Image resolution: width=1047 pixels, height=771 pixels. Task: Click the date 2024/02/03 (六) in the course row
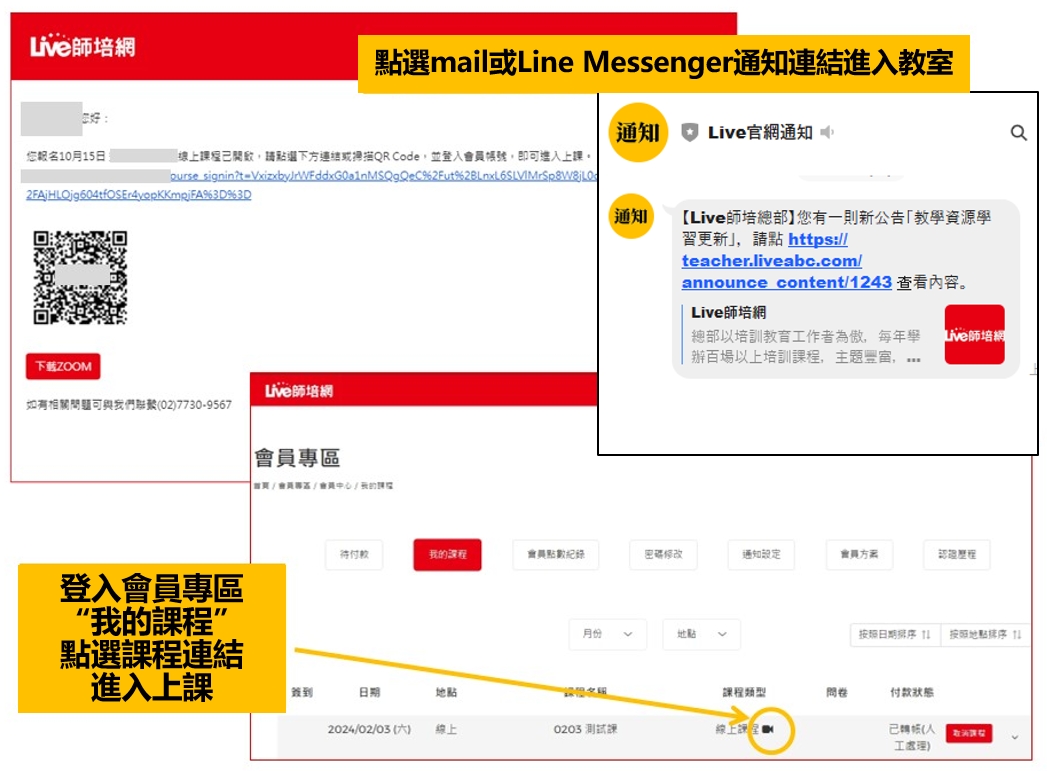(x=369, y=729)
